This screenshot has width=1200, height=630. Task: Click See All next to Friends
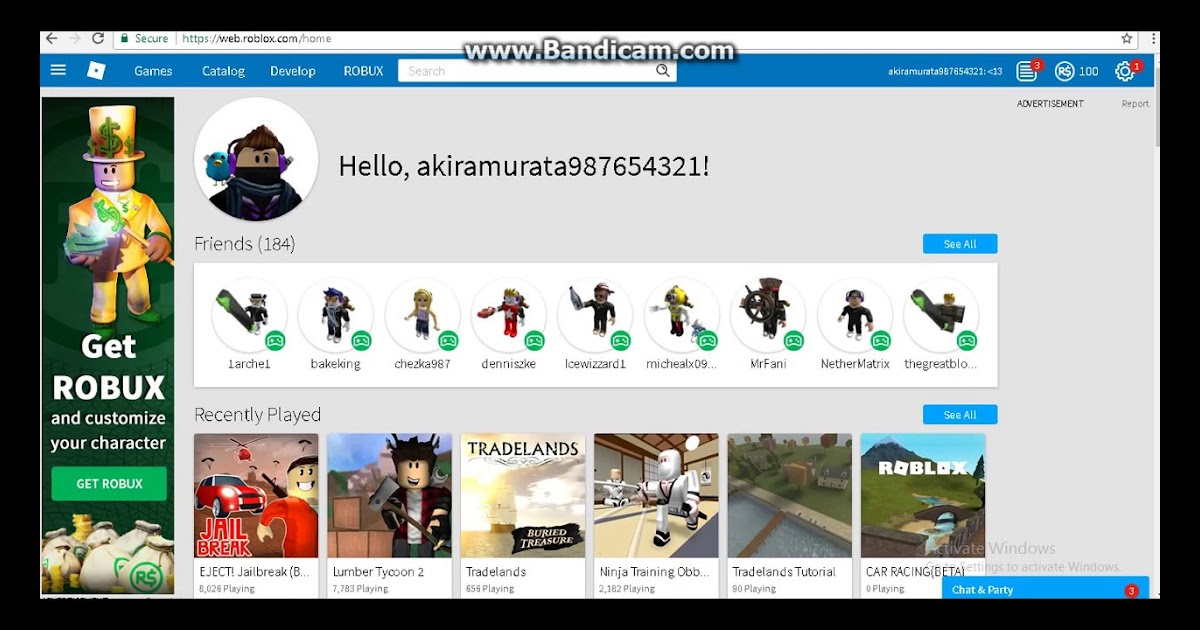[x=960, y=244]
